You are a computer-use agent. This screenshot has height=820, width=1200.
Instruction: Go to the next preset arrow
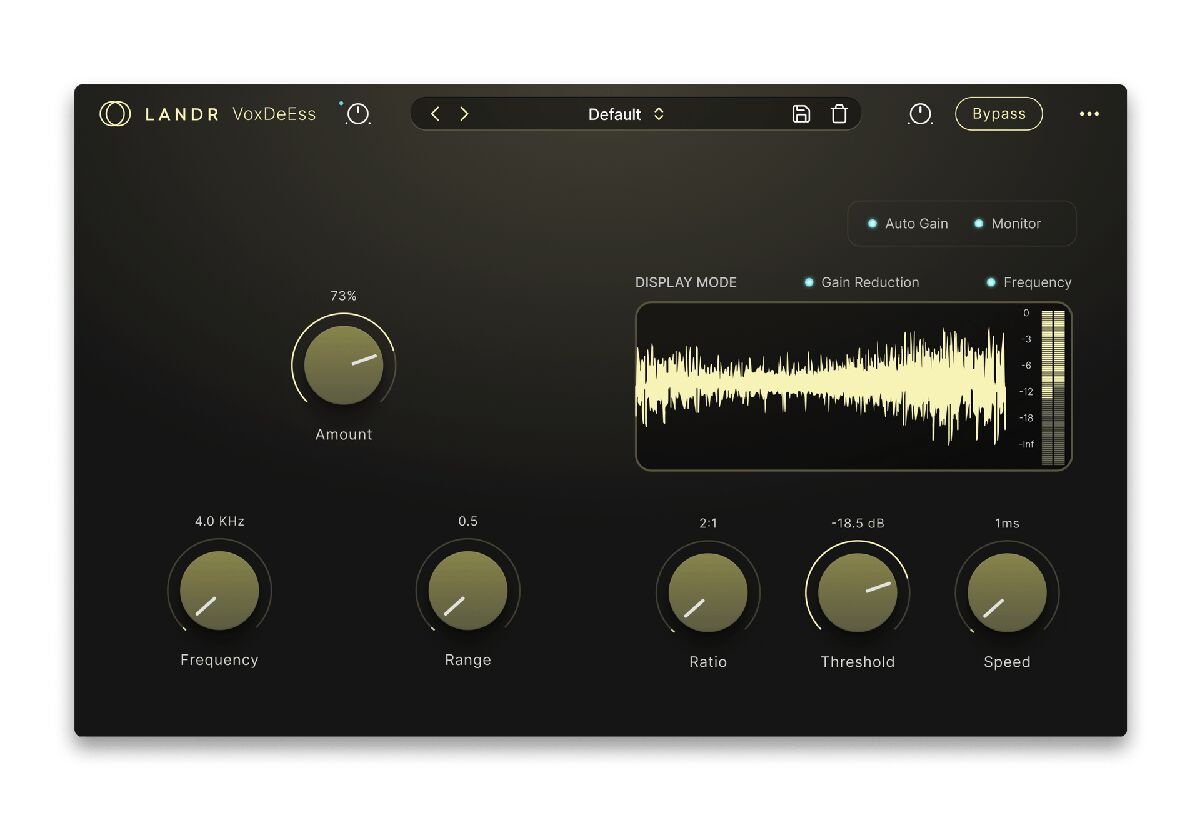464,114
